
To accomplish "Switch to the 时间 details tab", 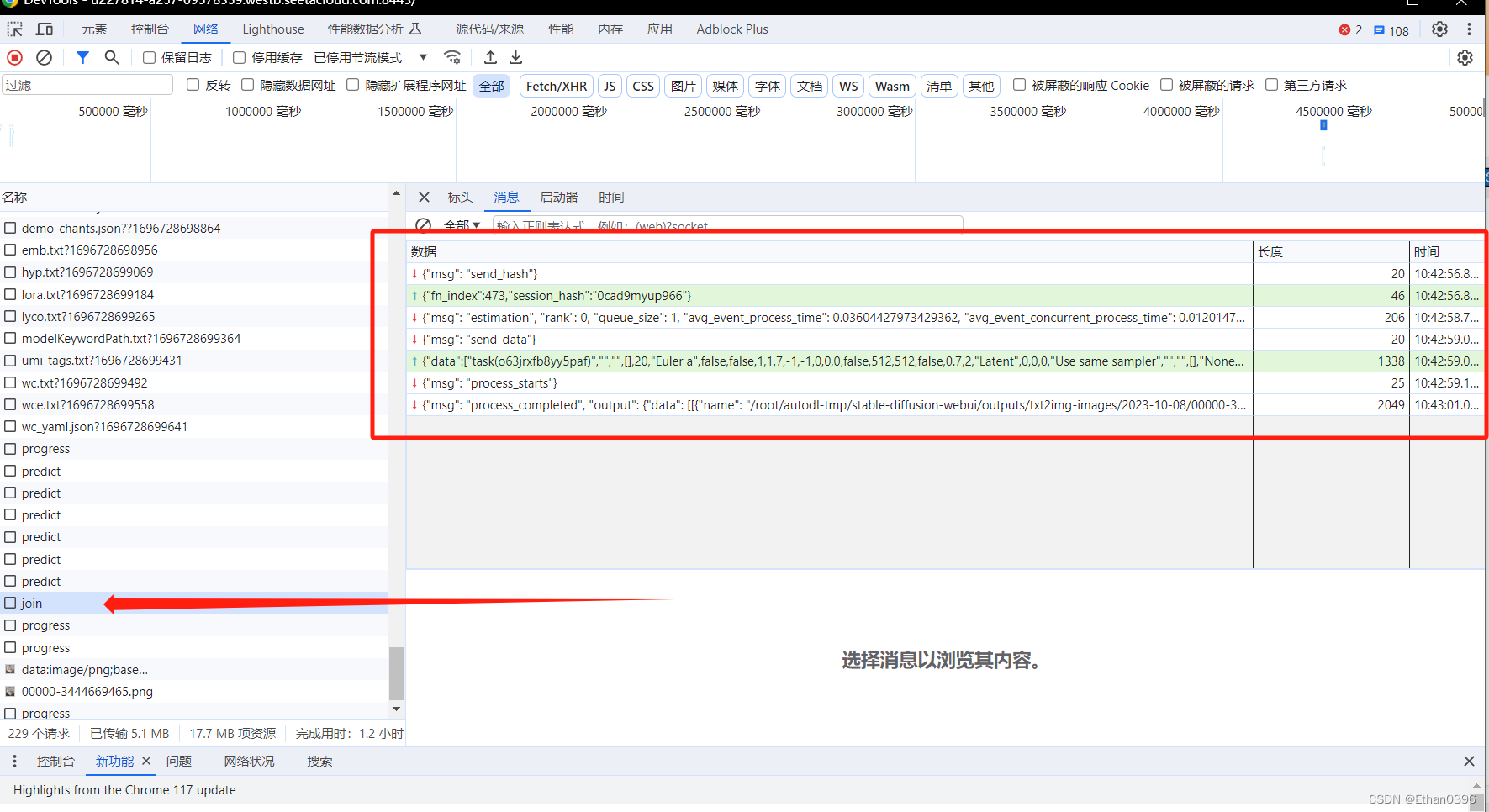I will click(611, 198).
